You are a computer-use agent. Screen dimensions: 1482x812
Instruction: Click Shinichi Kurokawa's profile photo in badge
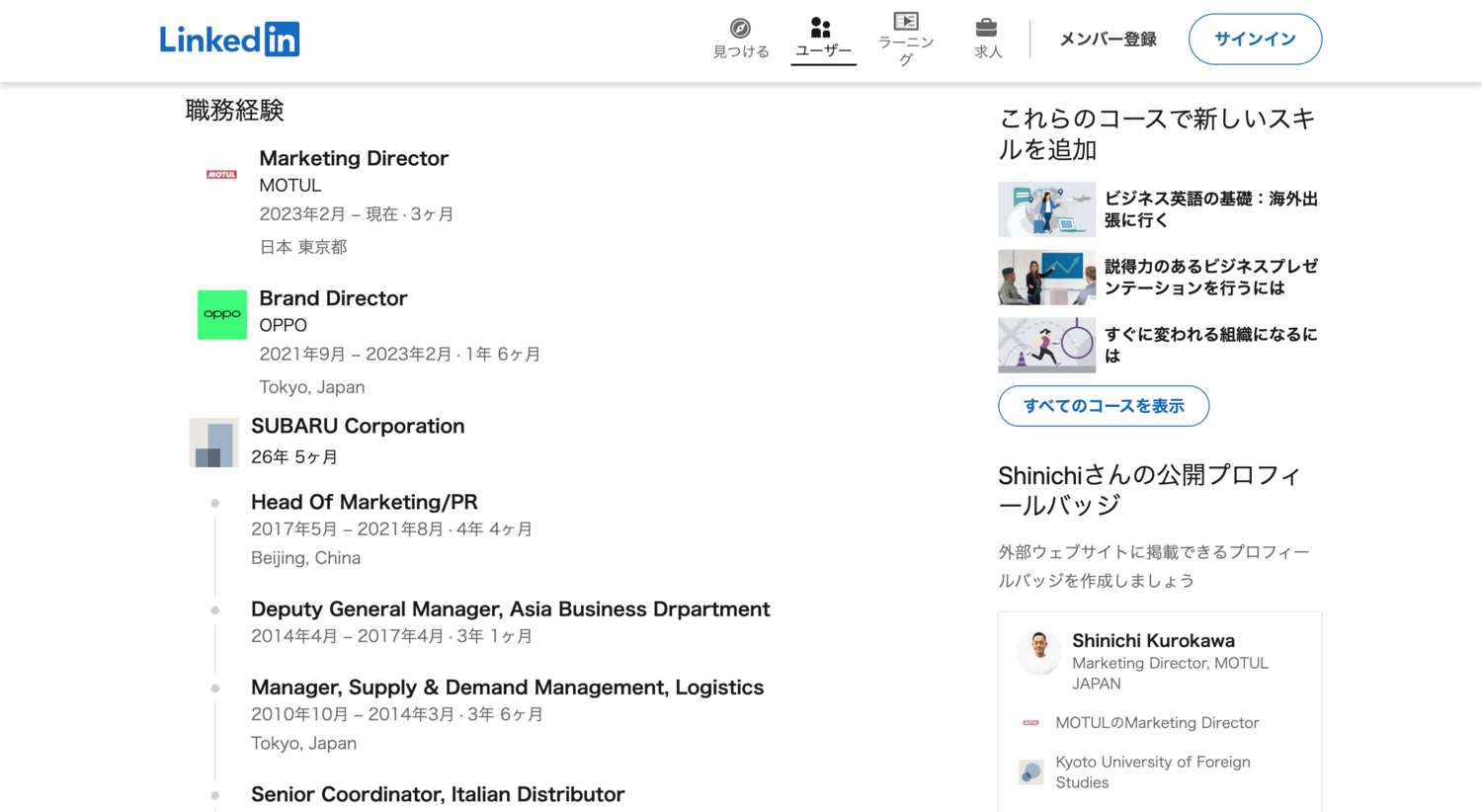pyautogui.click(x=1039, y=653)
